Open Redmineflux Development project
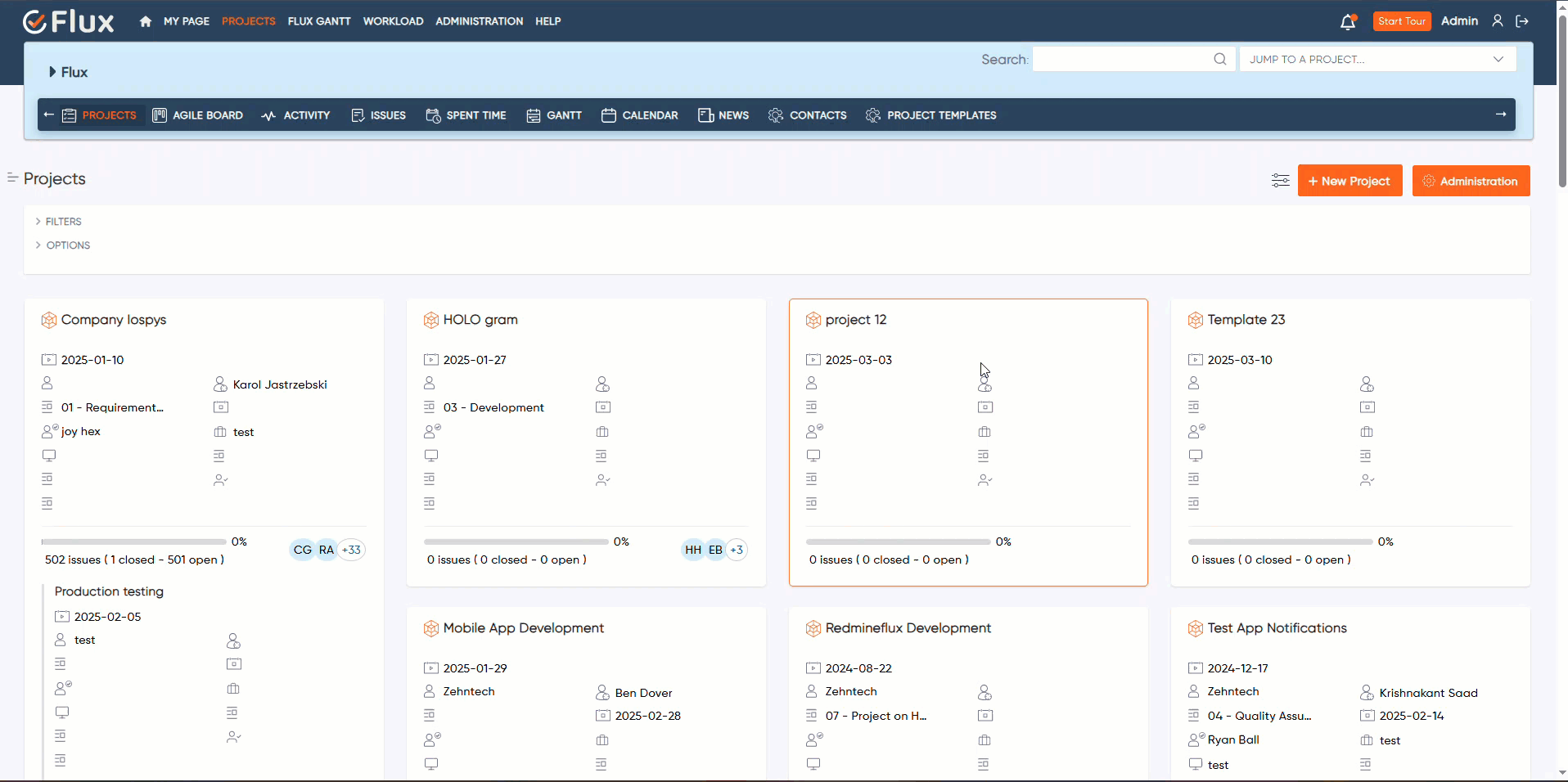Image resolution: width=1568 pixels, height=782 pixels. 908,628
